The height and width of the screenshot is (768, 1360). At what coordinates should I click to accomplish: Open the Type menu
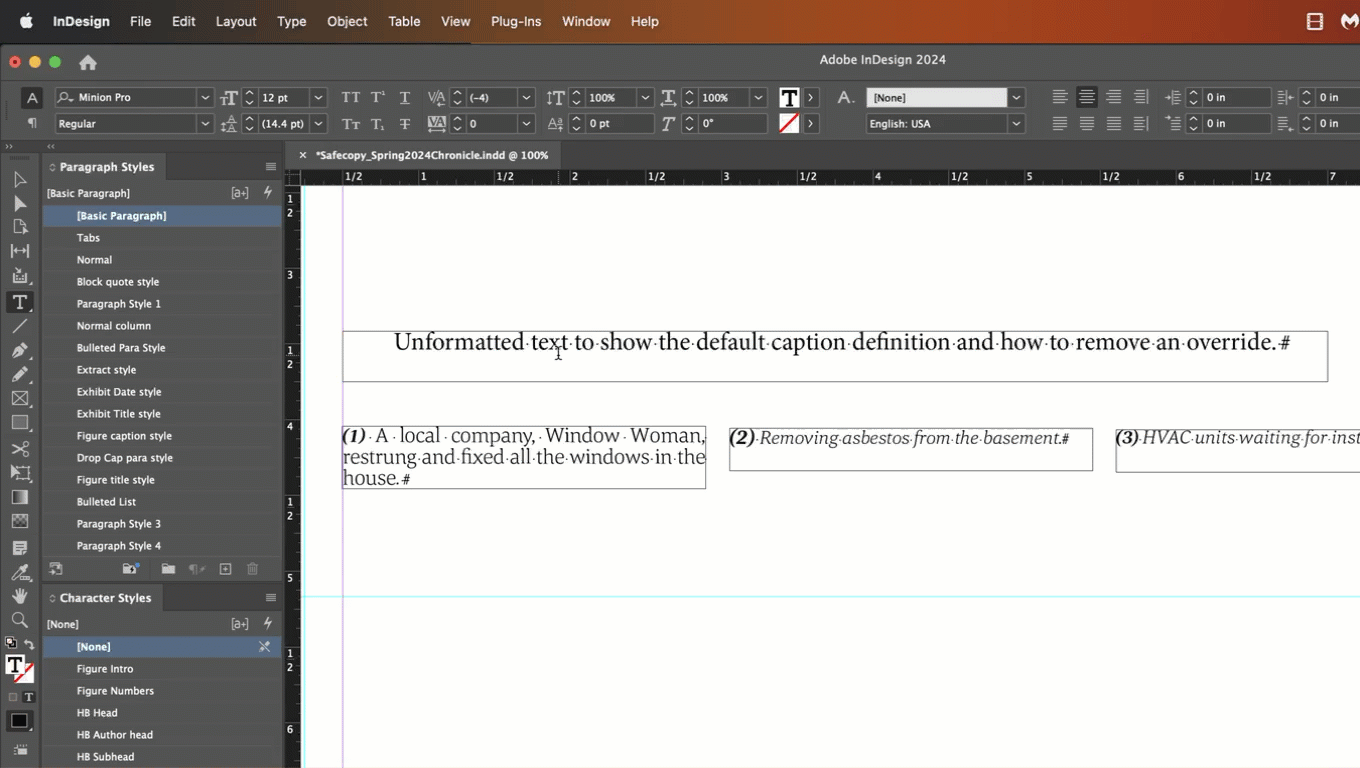tap(292, 21)
